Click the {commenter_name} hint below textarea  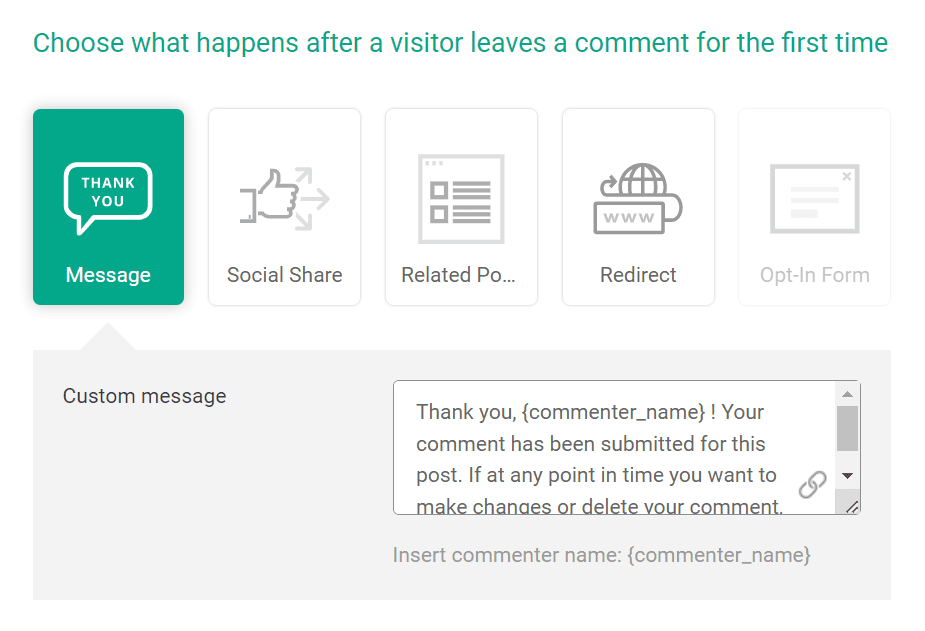tap(719, 555)
